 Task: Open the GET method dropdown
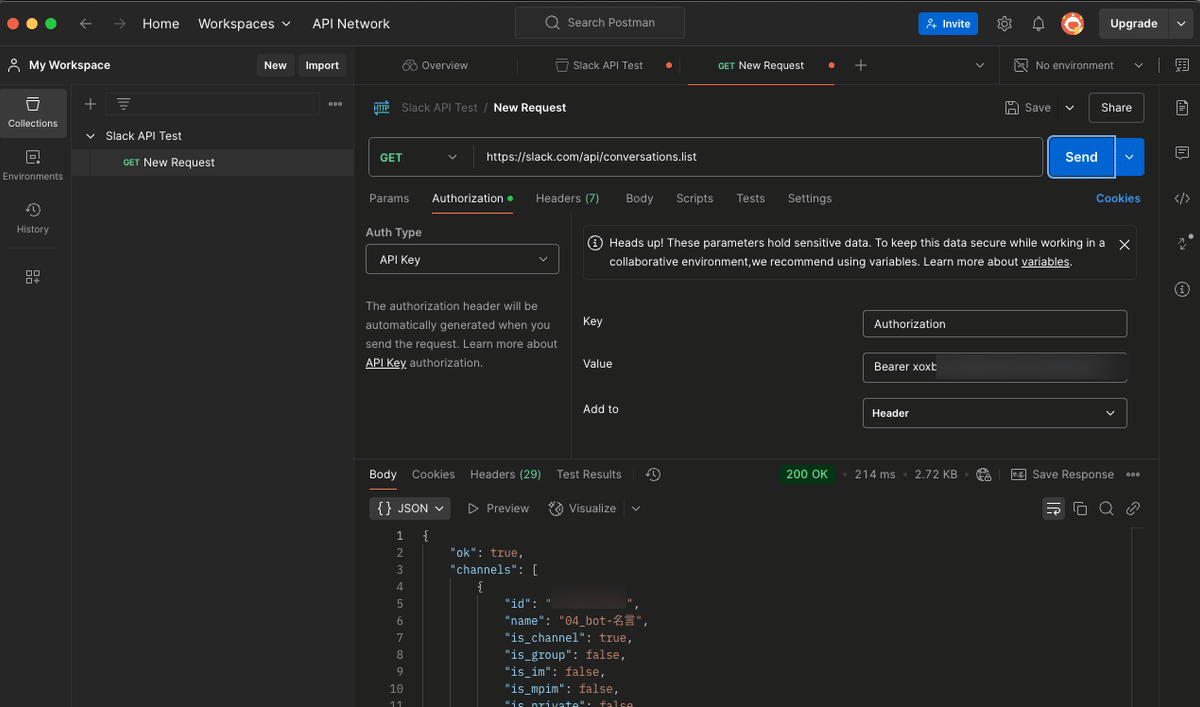(420, 157)
